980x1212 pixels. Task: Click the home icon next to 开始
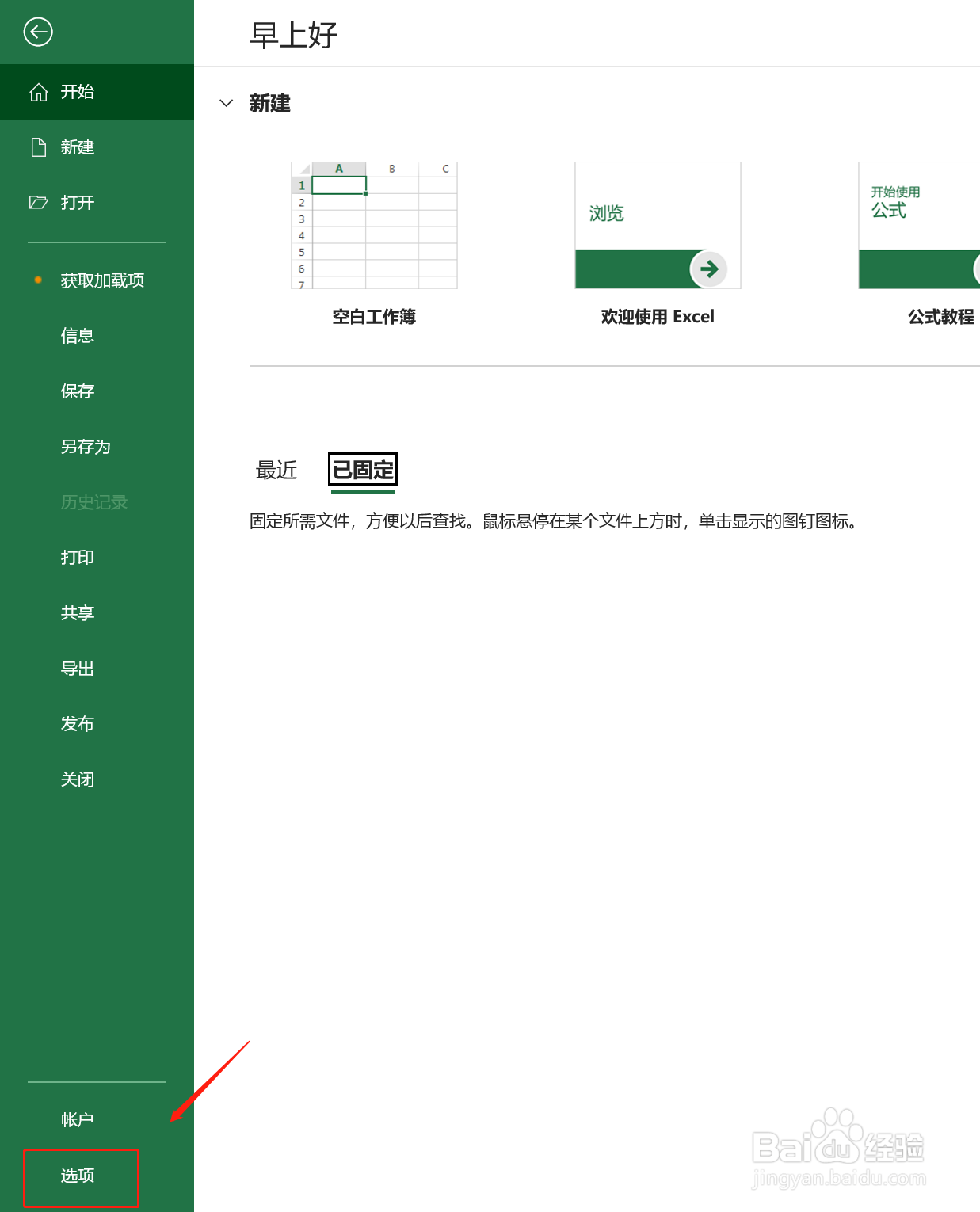(x=39, y=93)
